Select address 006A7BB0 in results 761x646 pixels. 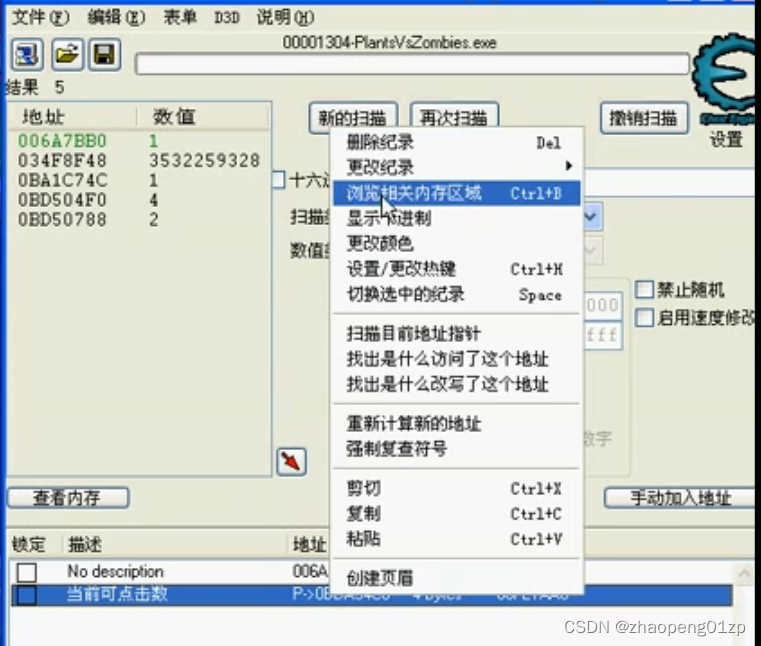coord(62,141)
